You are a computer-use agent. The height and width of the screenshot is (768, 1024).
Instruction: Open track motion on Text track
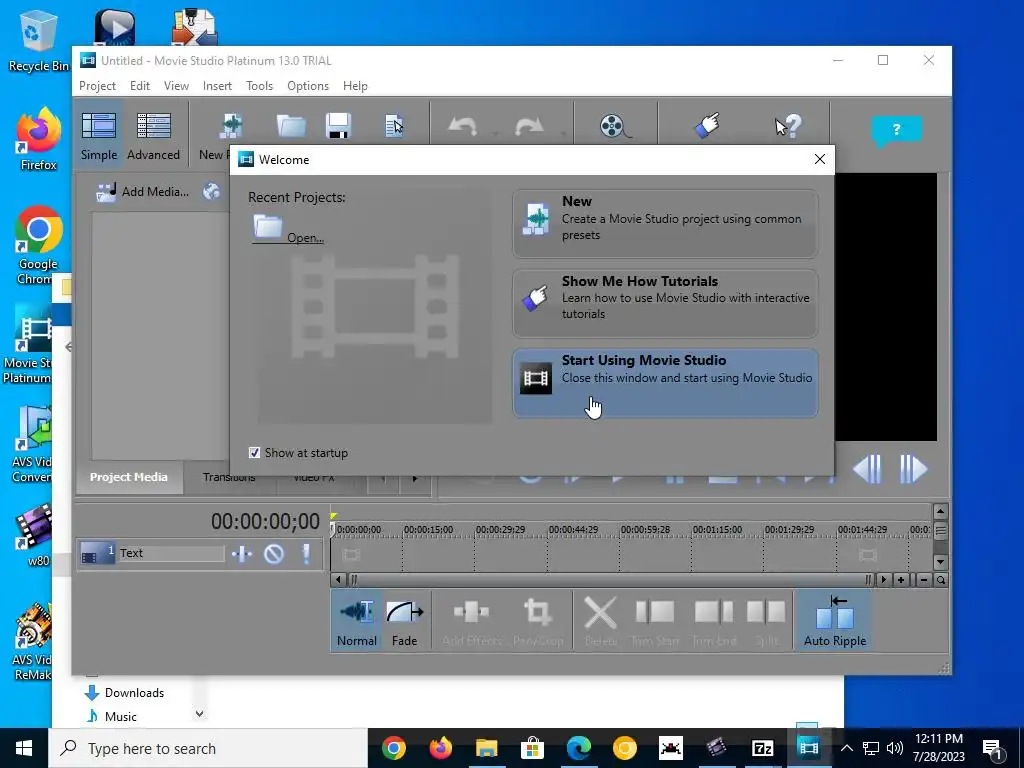(x=242, y=554)
